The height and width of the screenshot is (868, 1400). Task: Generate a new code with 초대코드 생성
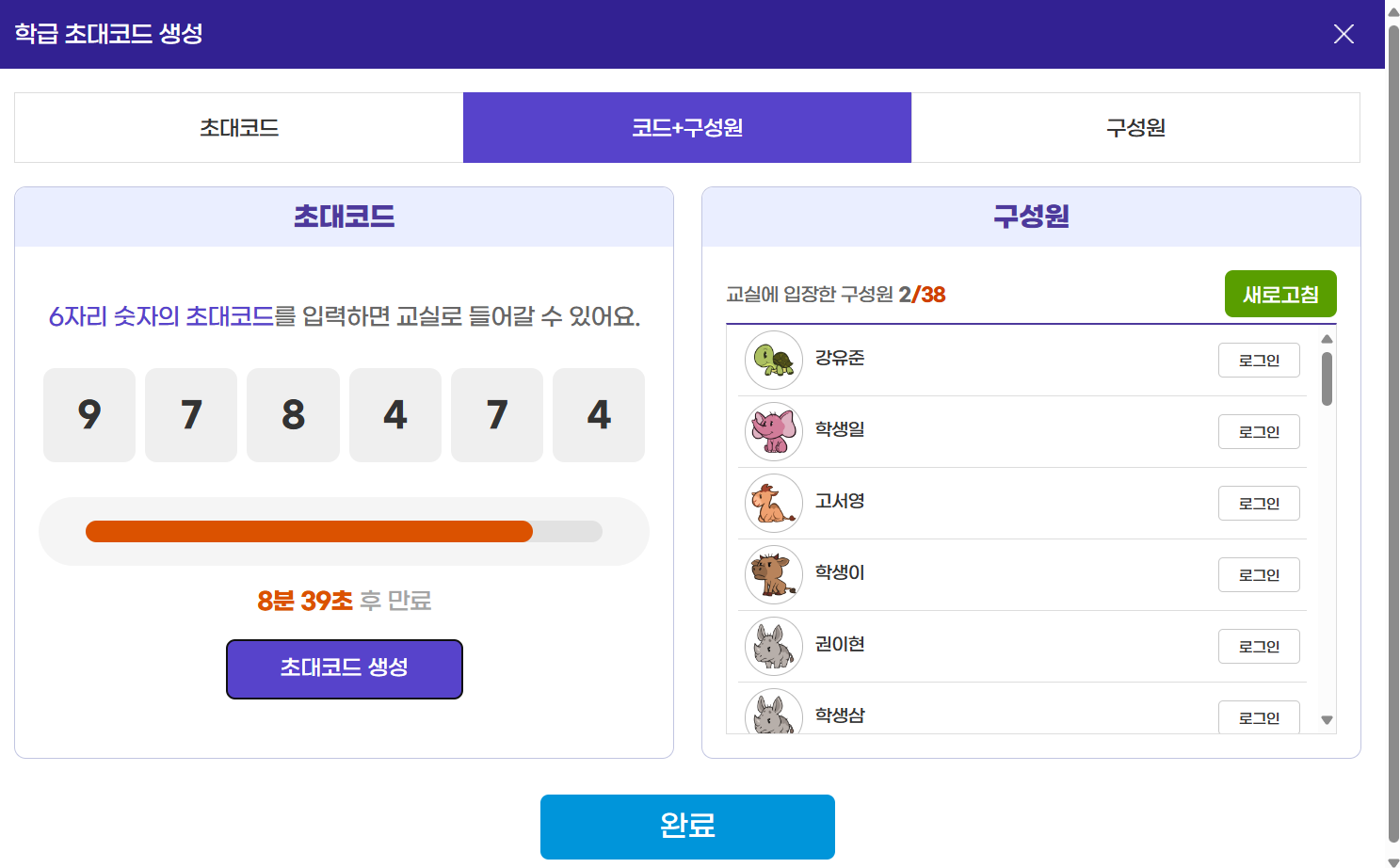[x=345, y=669]
